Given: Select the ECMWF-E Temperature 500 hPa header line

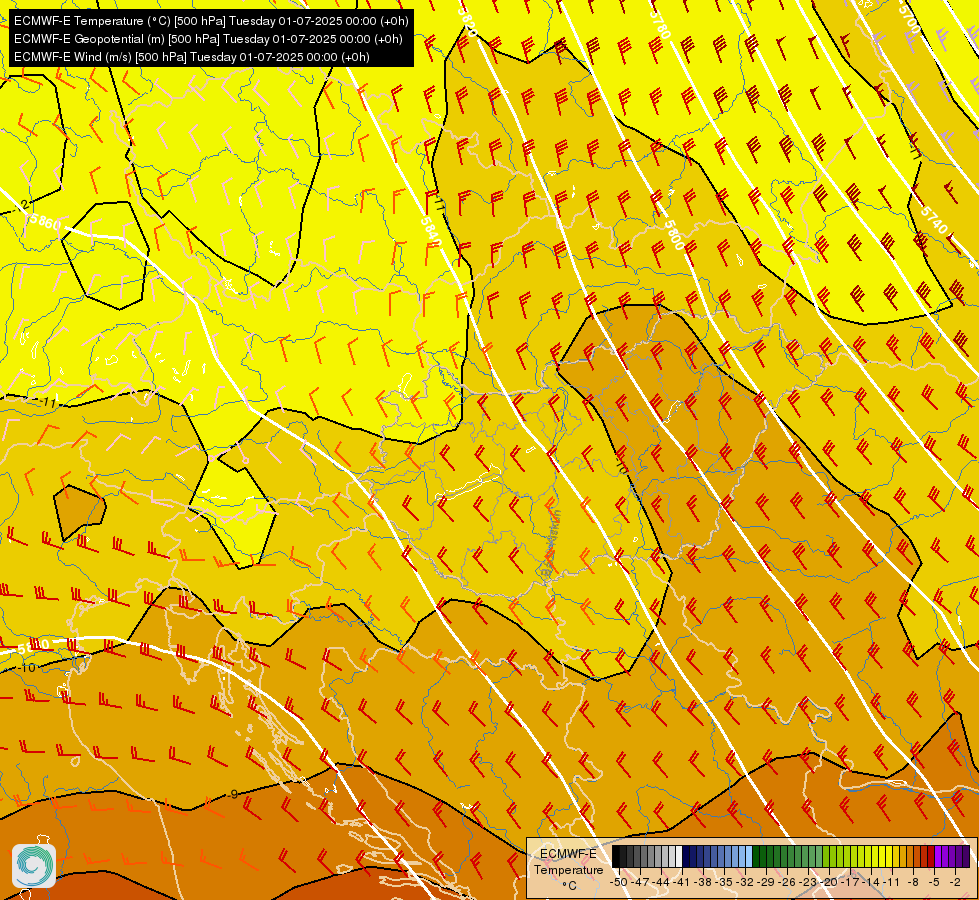Looking at the screenshot, I should (x=211, y=21).
